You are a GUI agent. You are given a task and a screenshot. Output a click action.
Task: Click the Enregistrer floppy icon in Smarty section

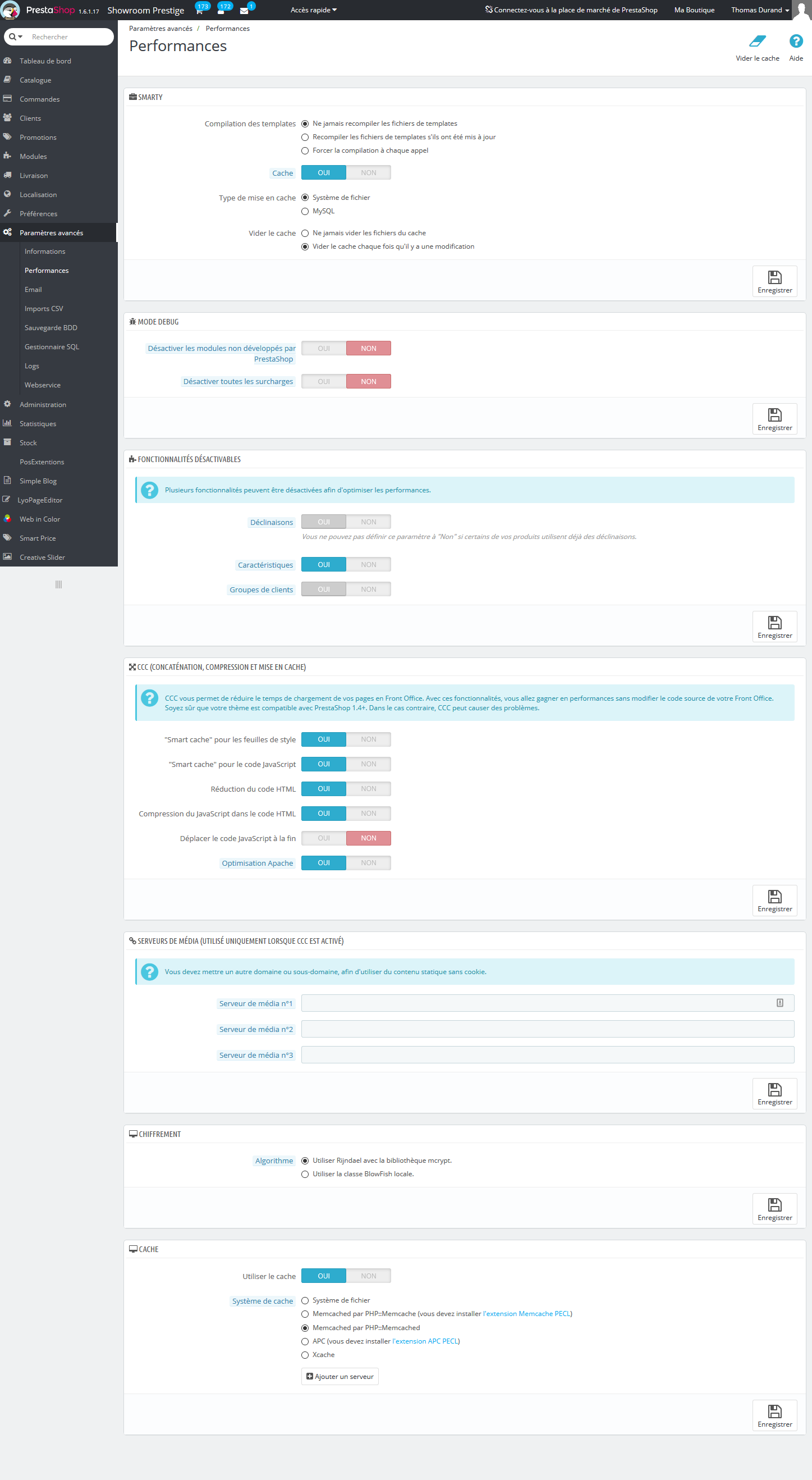[x=774, y=277]
